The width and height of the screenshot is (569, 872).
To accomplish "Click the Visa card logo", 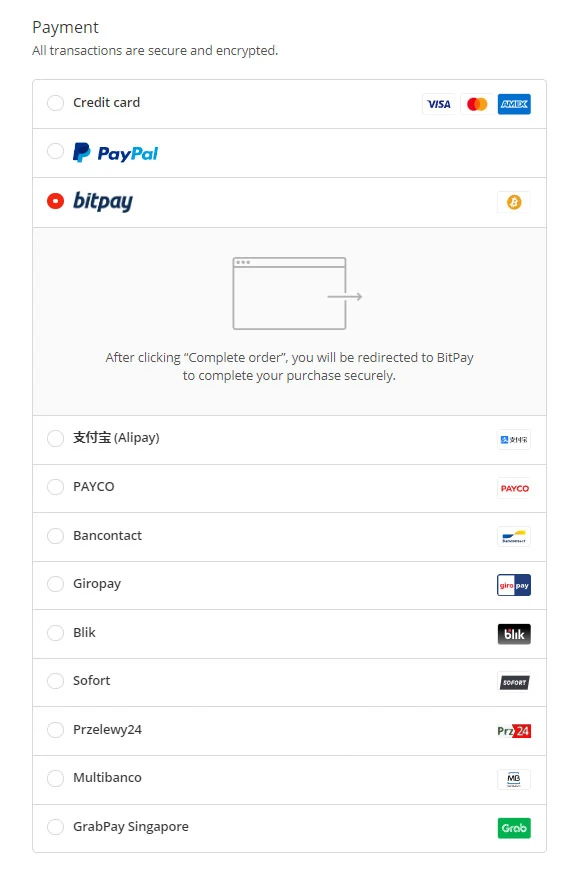I will tap(439, 104).
